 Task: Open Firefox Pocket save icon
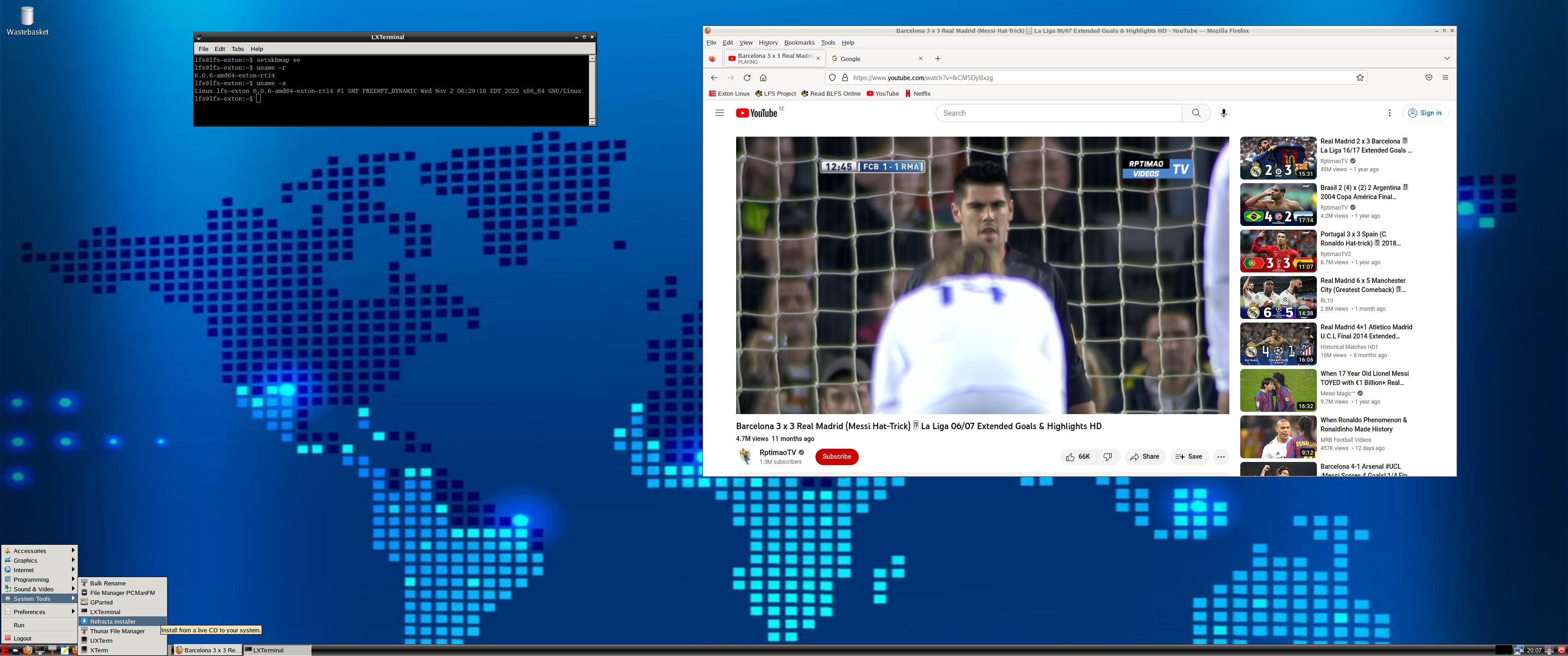(x=1429, y=77)
